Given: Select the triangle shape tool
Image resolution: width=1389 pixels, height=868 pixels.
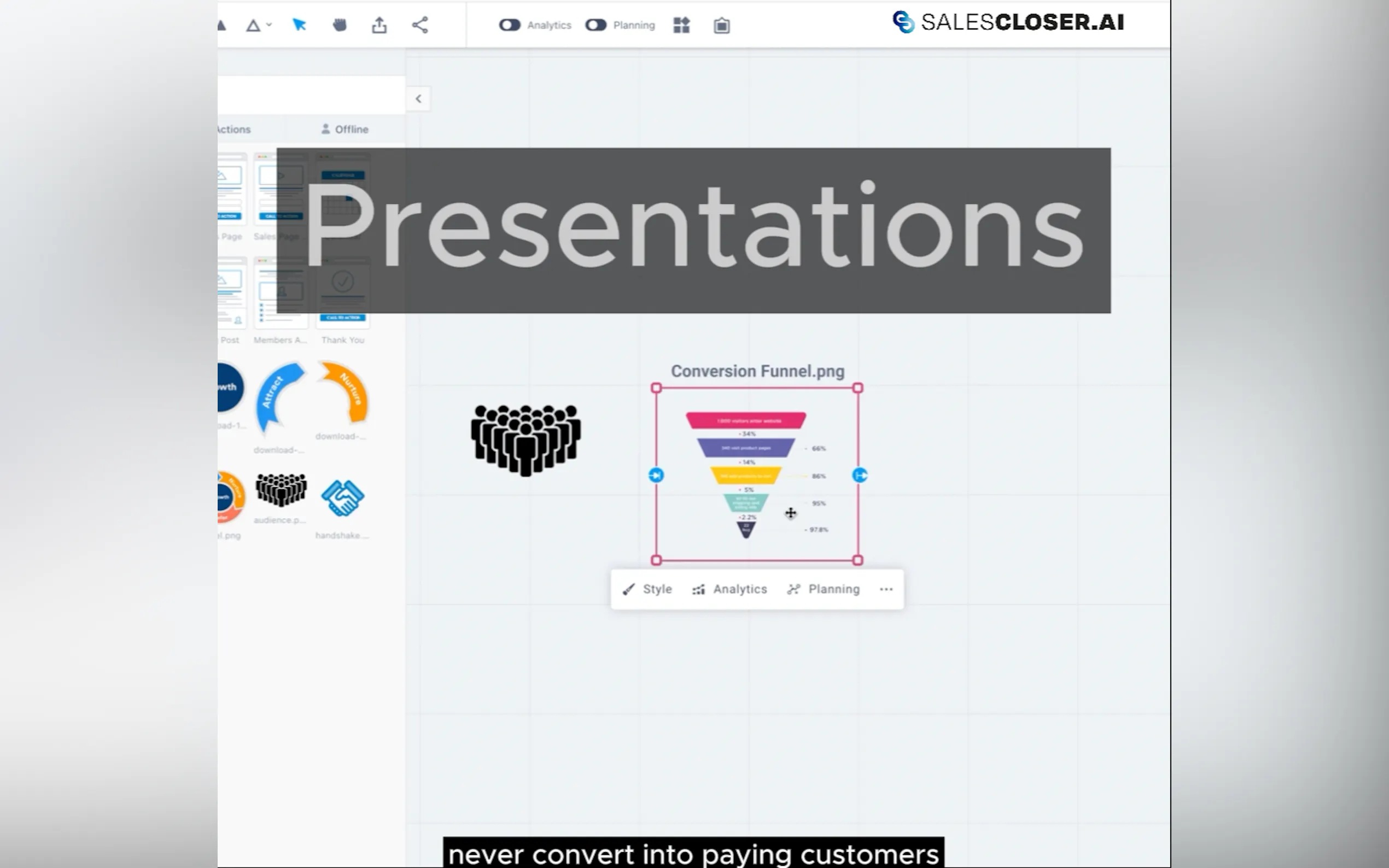Looking at the screenshot, I should coord(254,25).
